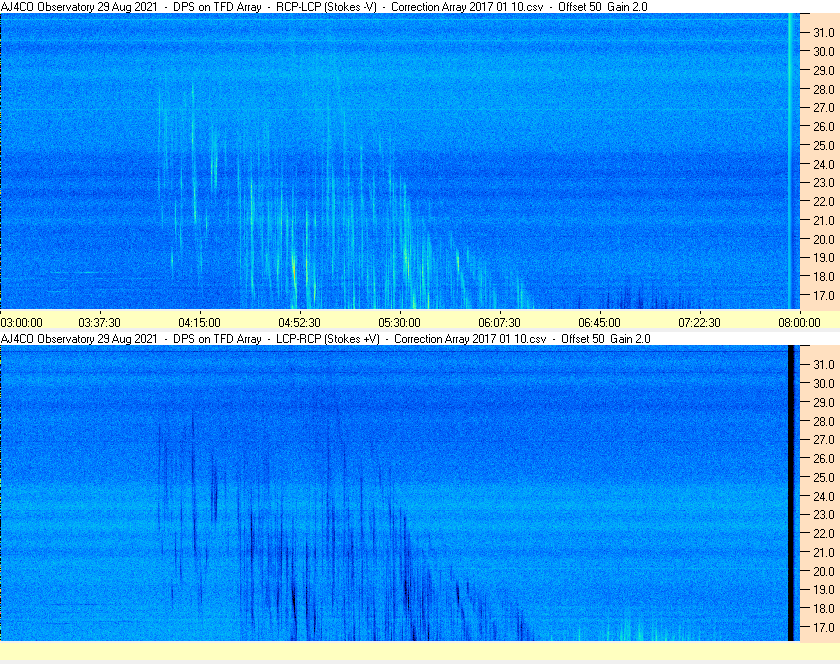The image size is (840, 664).
Task: Click the 03:37:30 time axis label
Action: pyautogui.click(x=100, y=323)
